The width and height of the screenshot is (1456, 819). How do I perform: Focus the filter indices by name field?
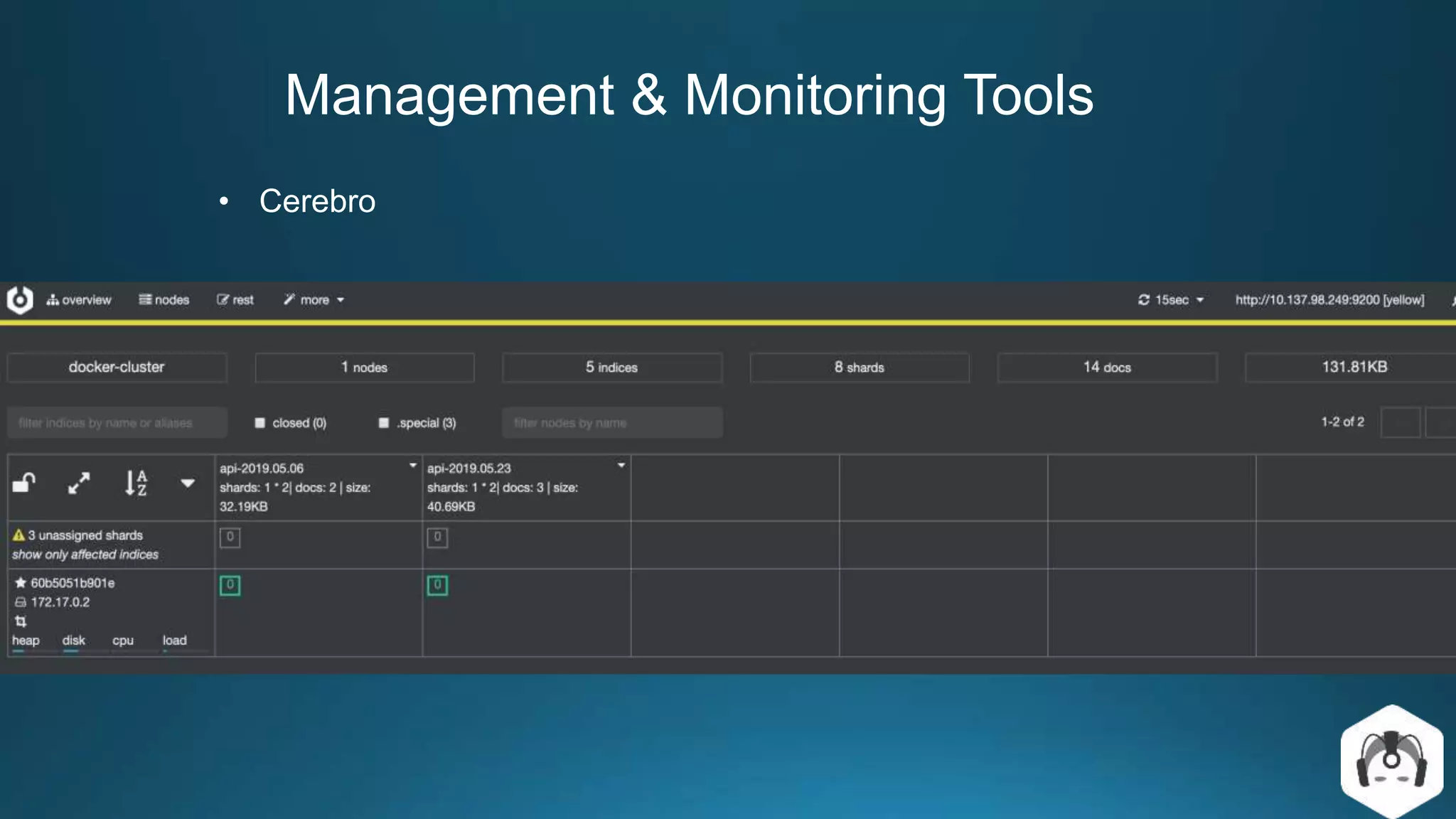tap(117, 423)
